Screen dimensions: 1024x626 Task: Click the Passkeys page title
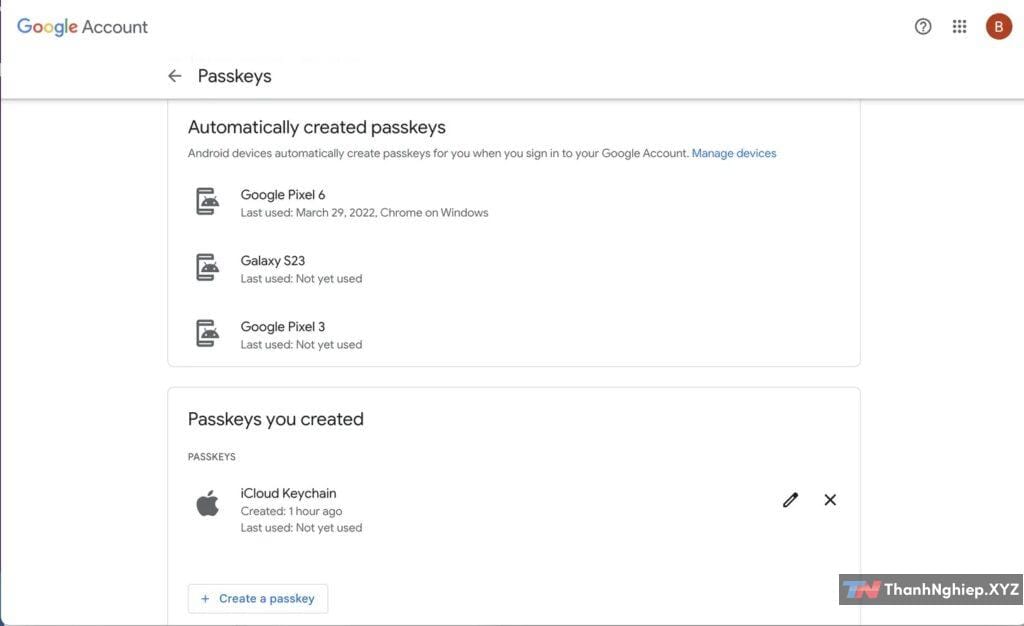coord(234,76)
